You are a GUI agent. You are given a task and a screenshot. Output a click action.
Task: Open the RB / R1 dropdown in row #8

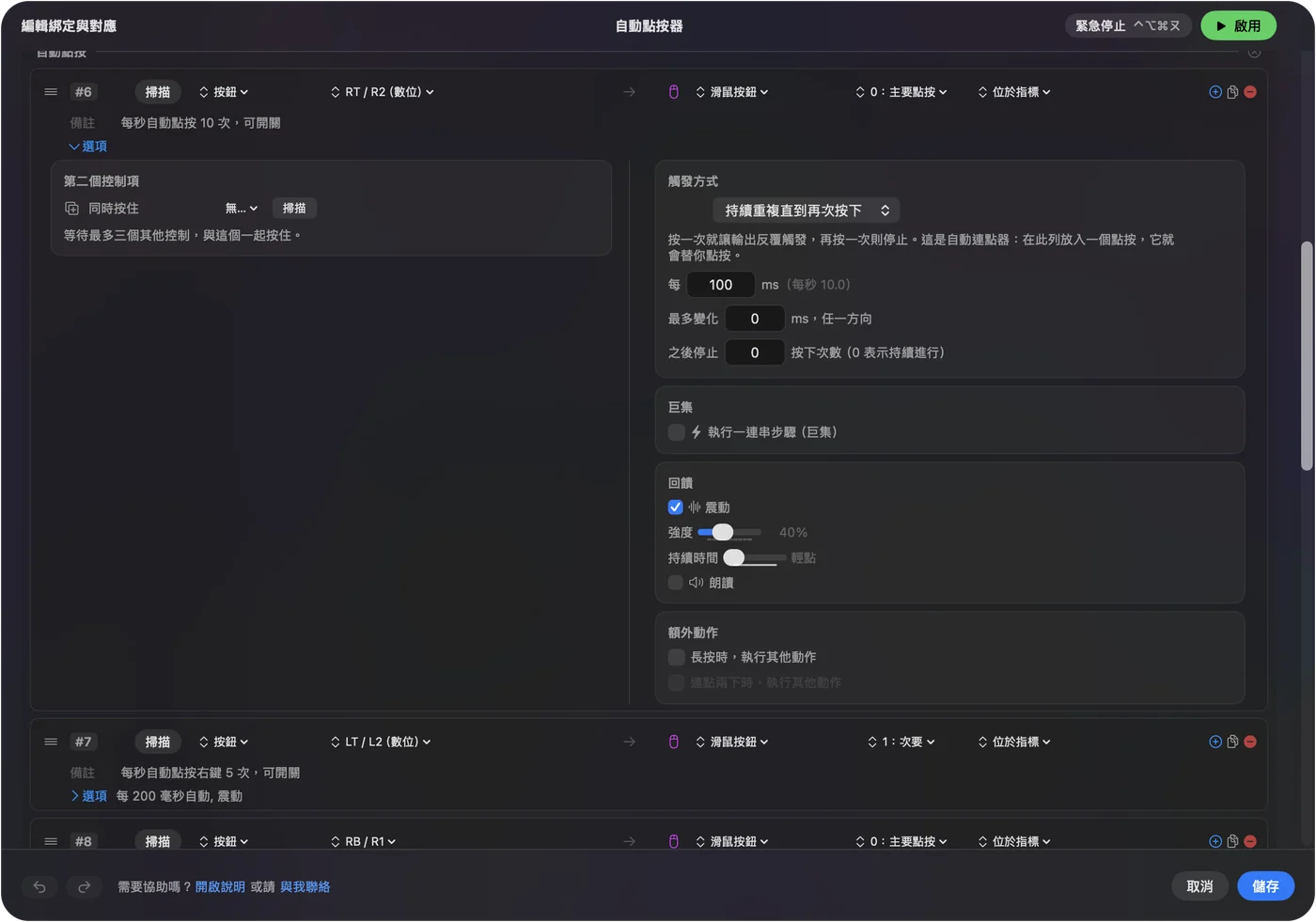coord(363,841)
